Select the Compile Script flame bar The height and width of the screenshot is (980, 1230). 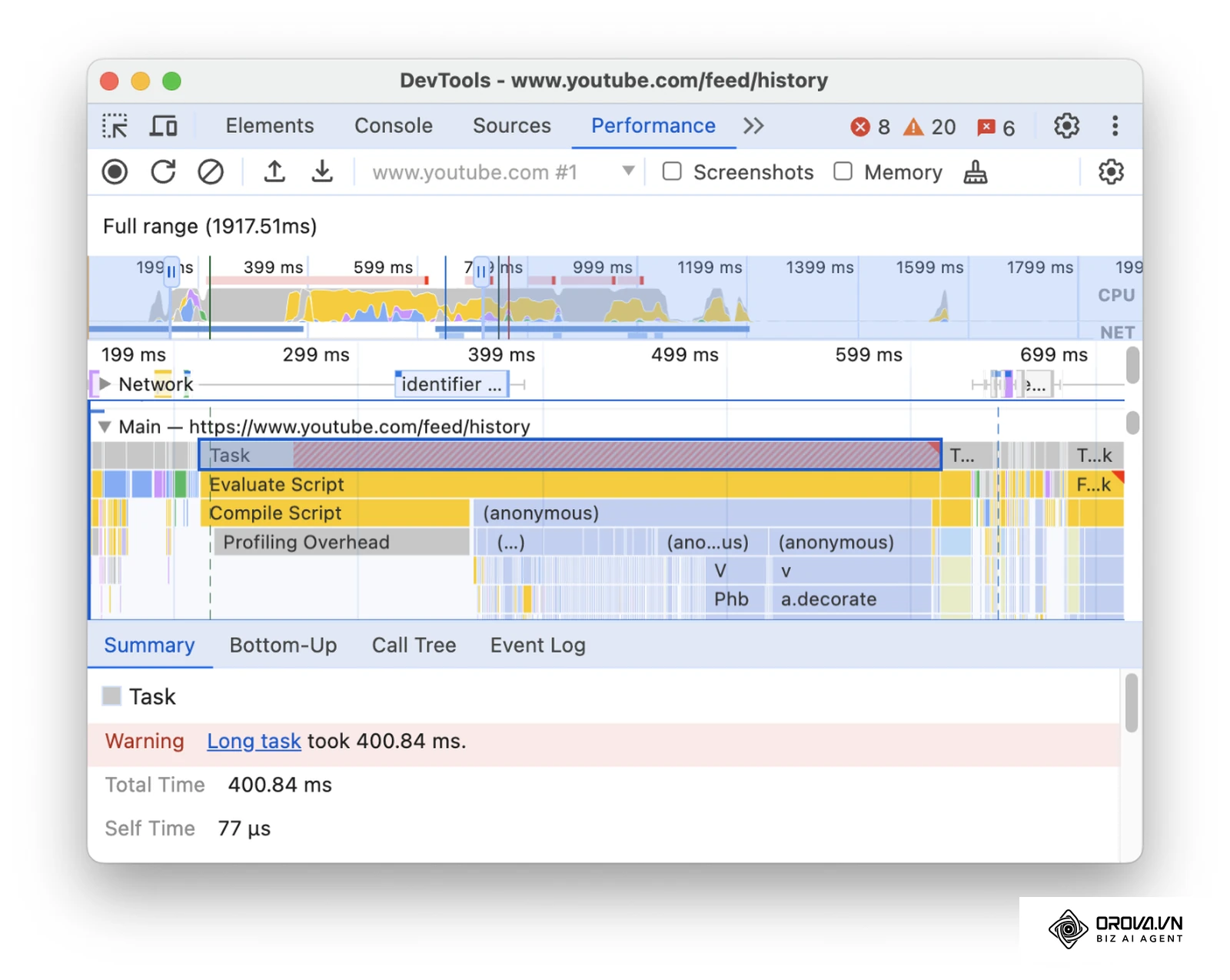335,513
